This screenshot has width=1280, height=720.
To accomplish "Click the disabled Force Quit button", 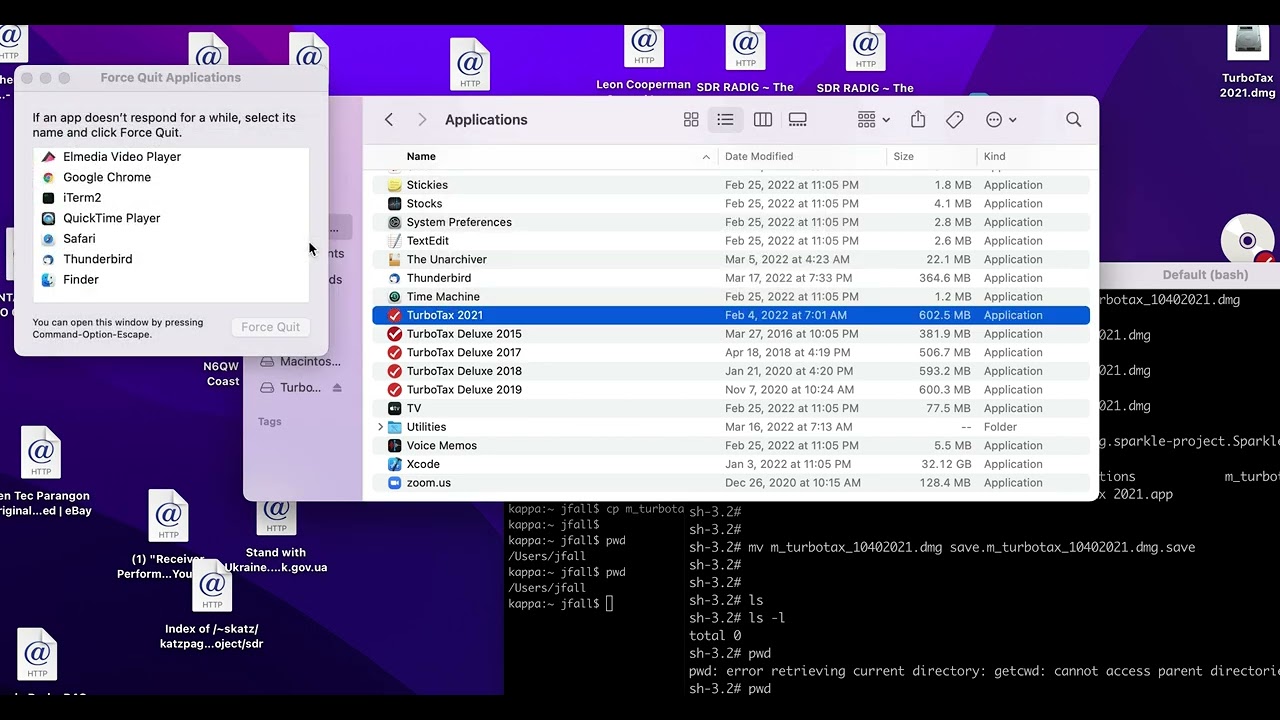I will pyautogui.click(x=270, y=327).
